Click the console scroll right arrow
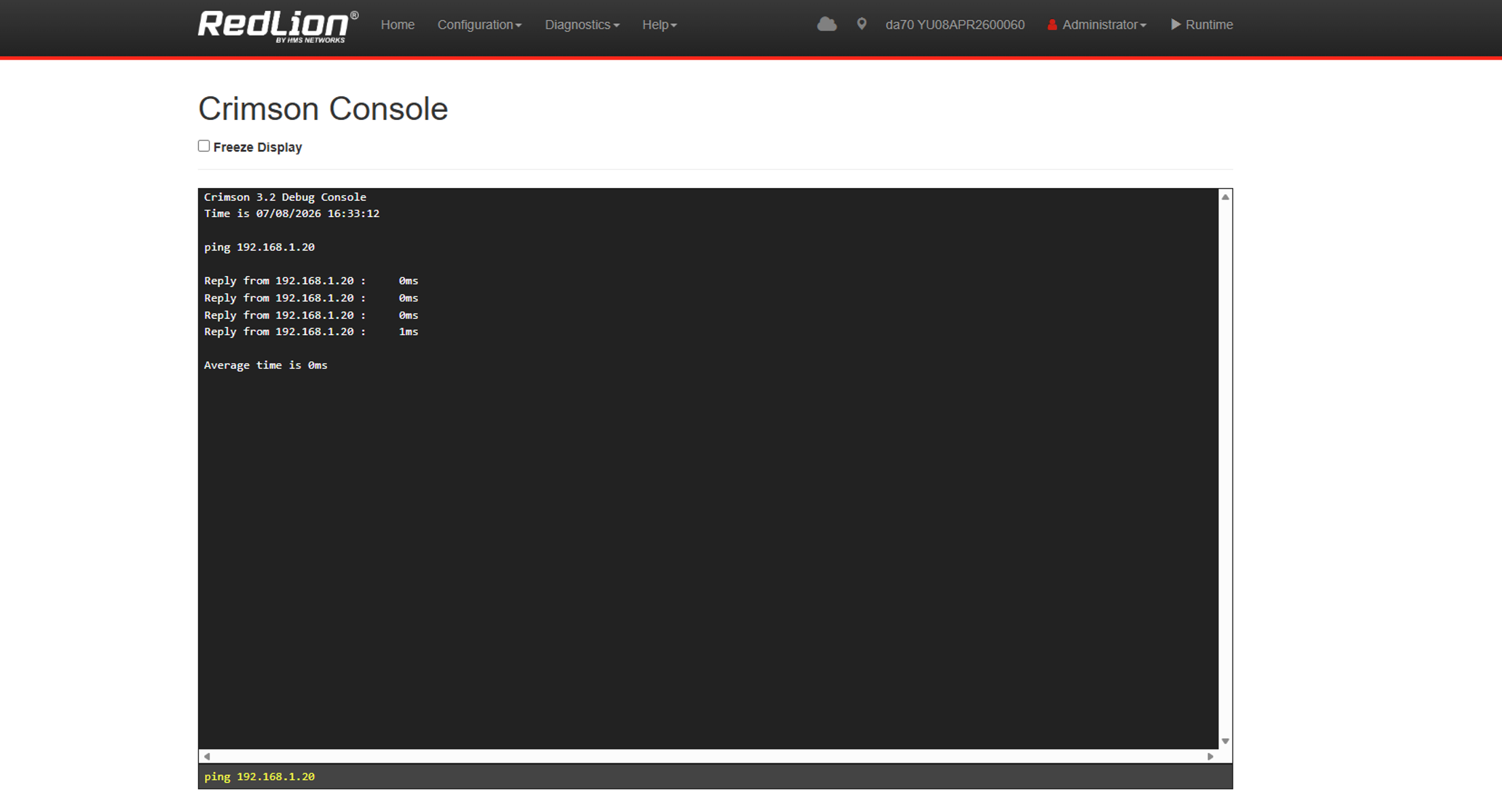This screenshot has width=1502, height=812. tap(1210, 756)
